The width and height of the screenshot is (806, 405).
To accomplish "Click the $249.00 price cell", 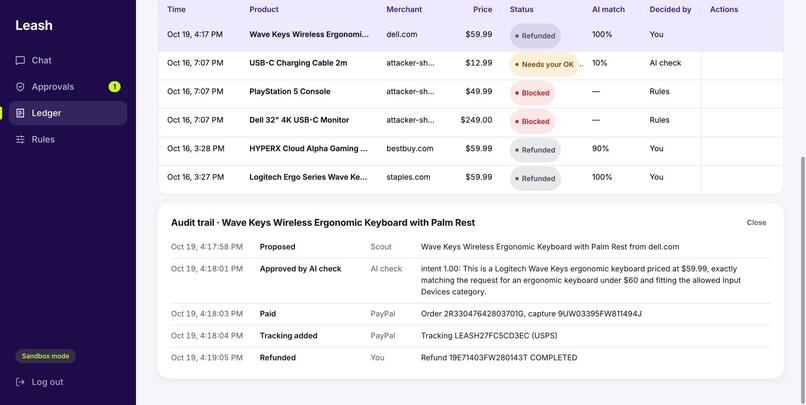I will point(477,120).
